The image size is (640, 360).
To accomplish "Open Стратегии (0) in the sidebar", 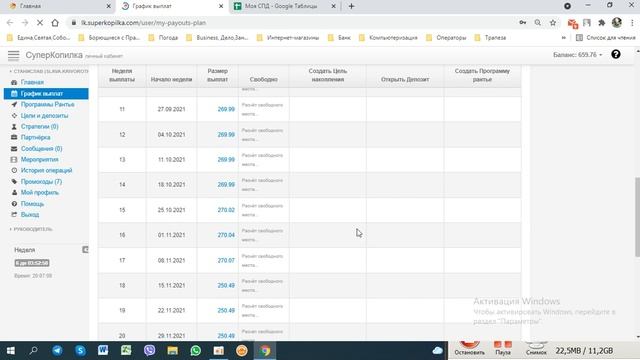I will click(39, 127).
